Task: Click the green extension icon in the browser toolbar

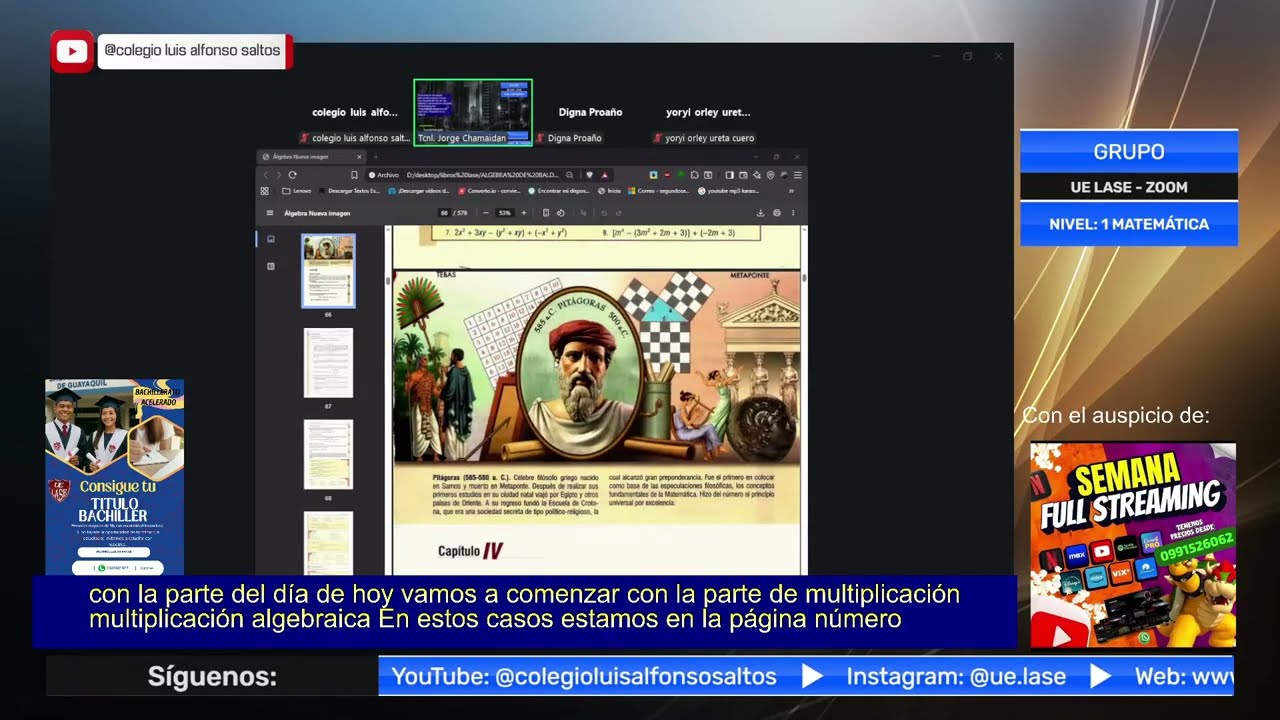Action: click(681, 175)
